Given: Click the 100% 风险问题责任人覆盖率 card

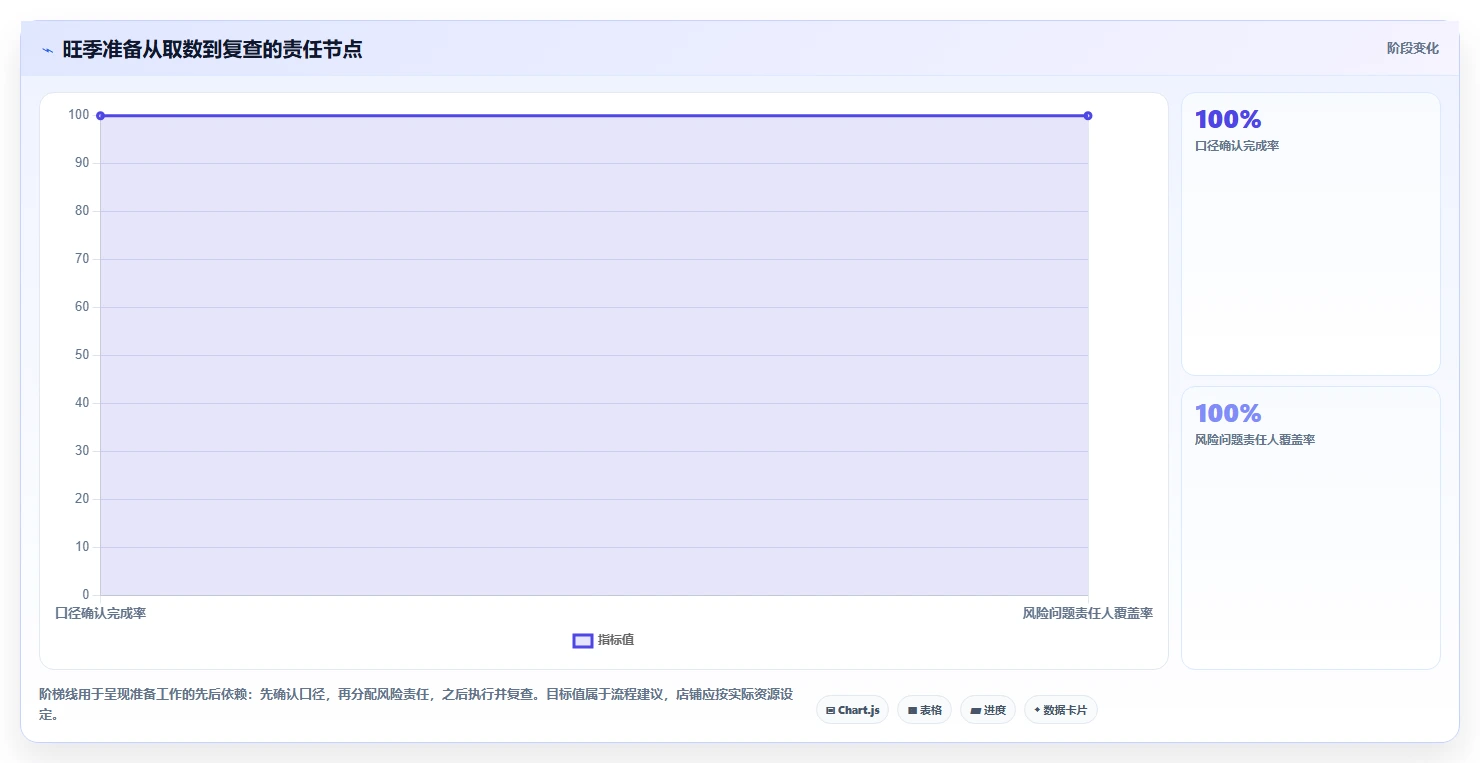Looking at the screenshot, I should pyautogui.click(x=1310, y=528).
